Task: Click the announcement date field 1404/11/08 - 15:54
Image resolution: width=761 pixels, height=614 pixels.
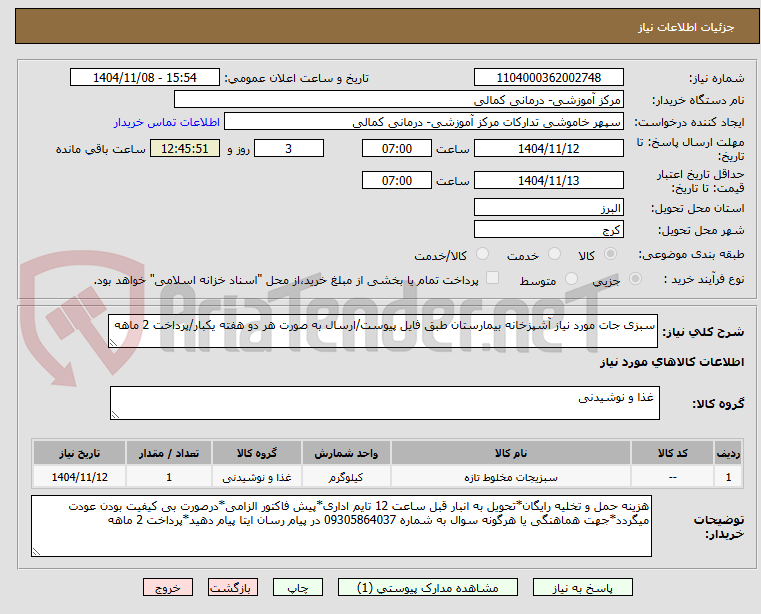Action: pyautogui.click(x=145, y=78)
